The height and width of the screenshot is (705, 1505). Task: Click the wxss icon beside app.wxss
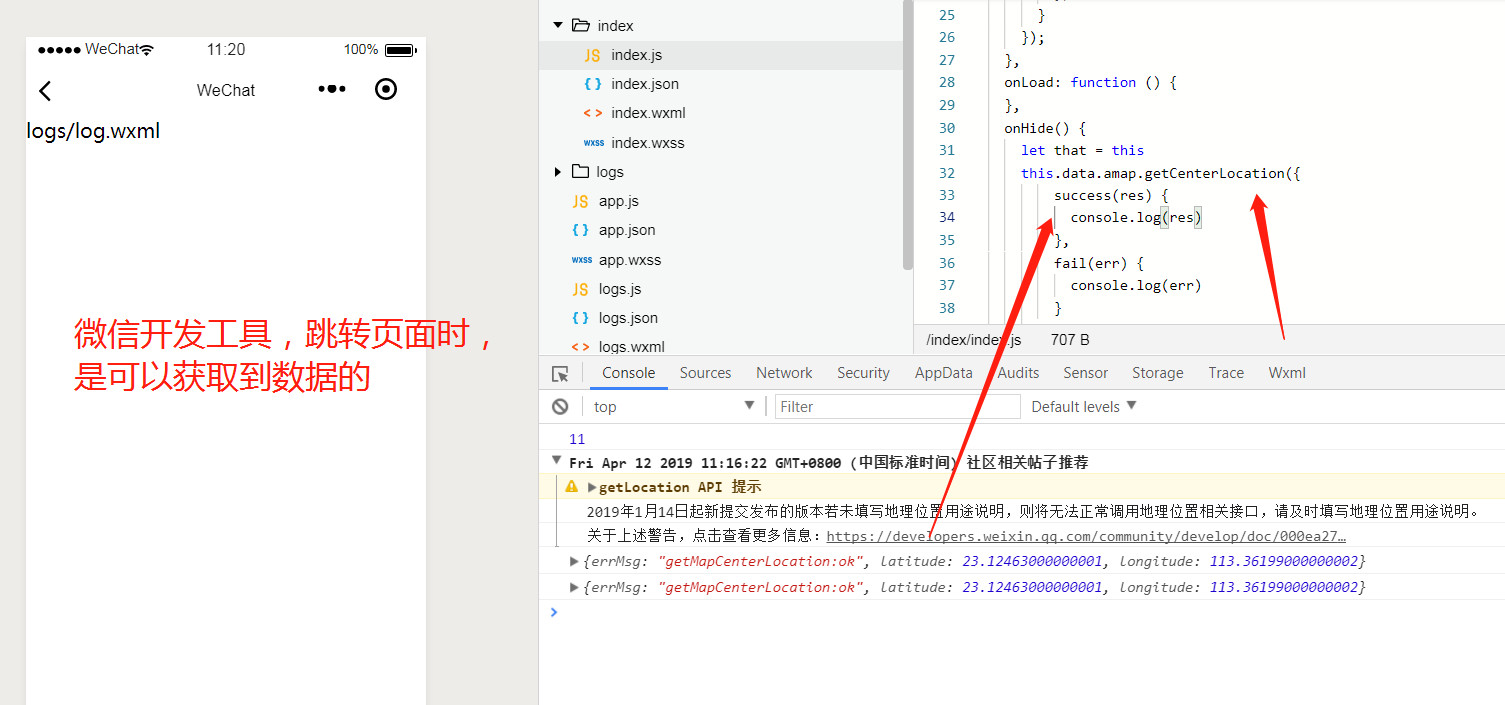pos(581,260)
